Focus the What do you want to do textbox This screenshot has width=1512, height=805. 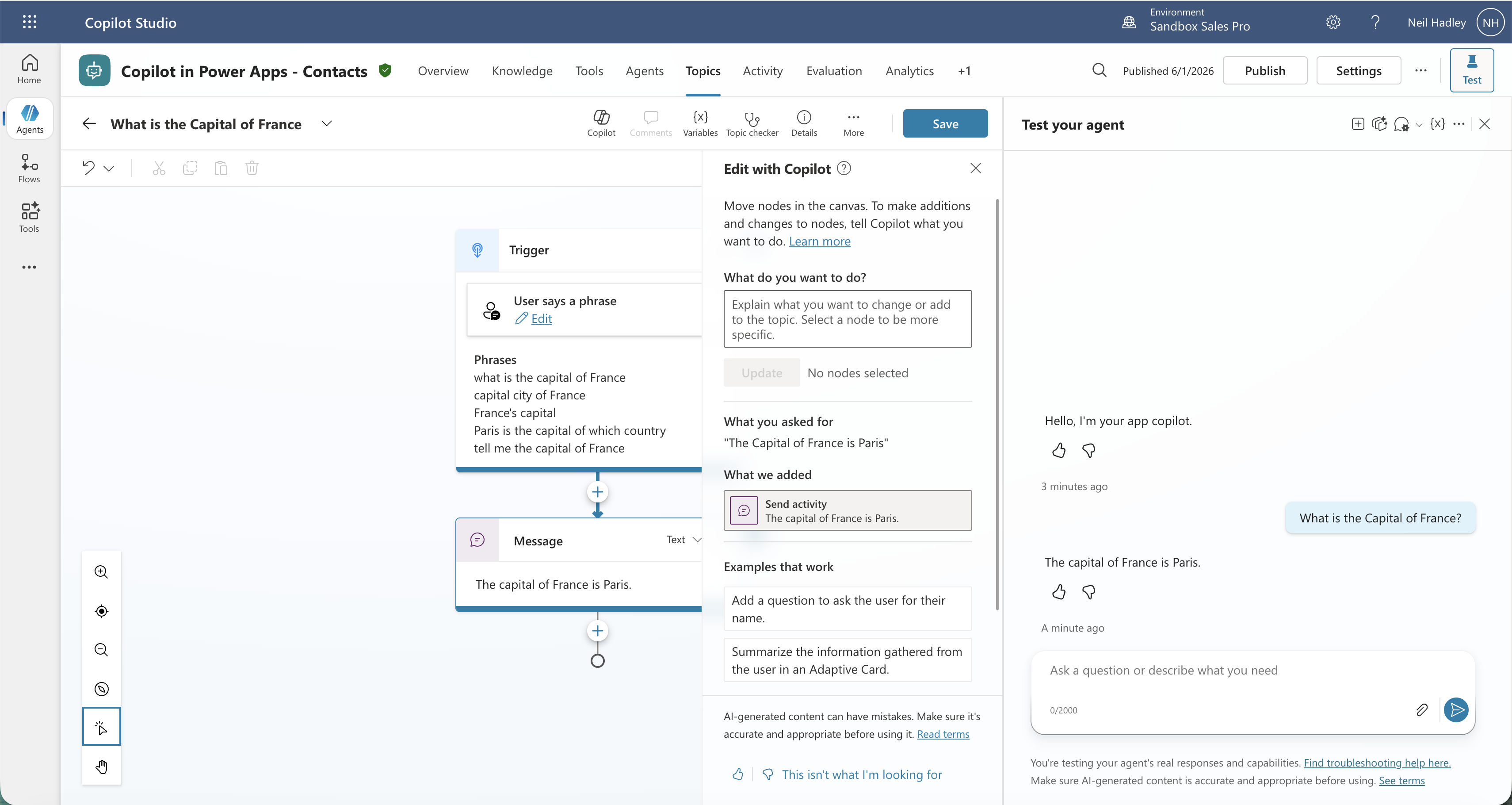[848, 319]
